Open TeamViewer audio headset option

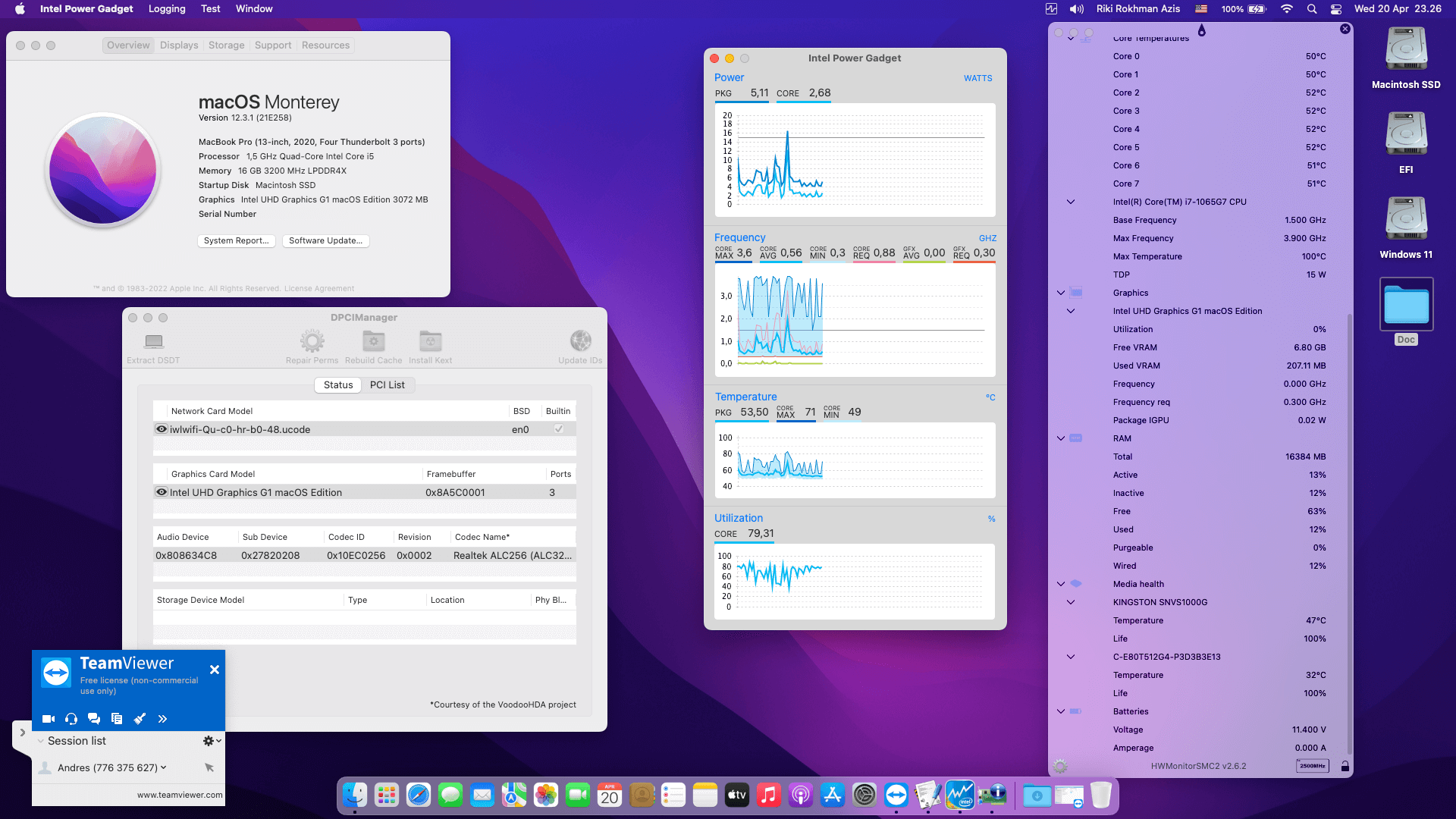[x=71, y=719]
